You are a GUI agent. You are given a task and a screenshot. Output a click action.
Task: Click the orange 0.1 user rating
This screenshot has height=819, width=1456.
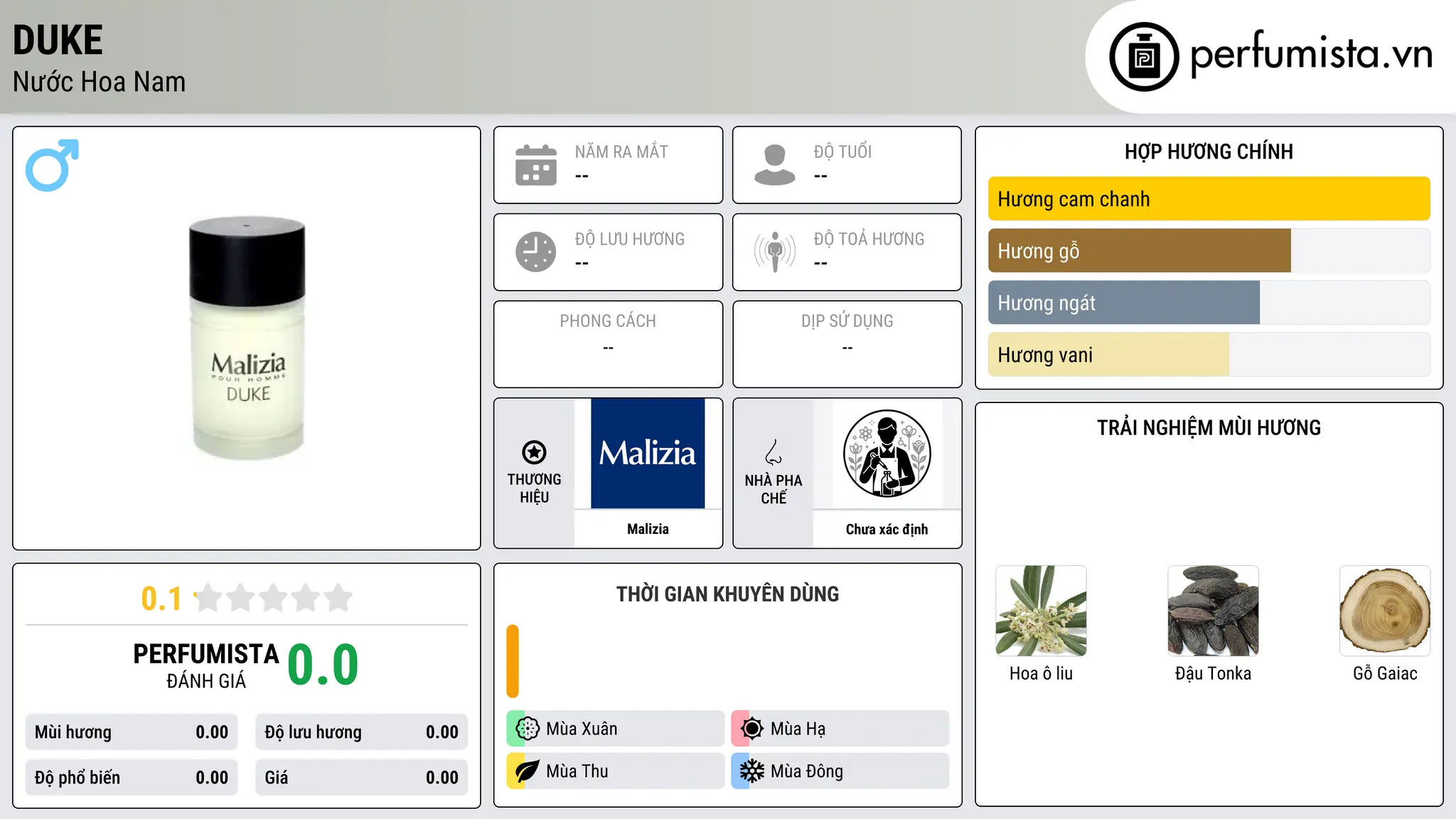pyautogui.click(x=161, y=599)
